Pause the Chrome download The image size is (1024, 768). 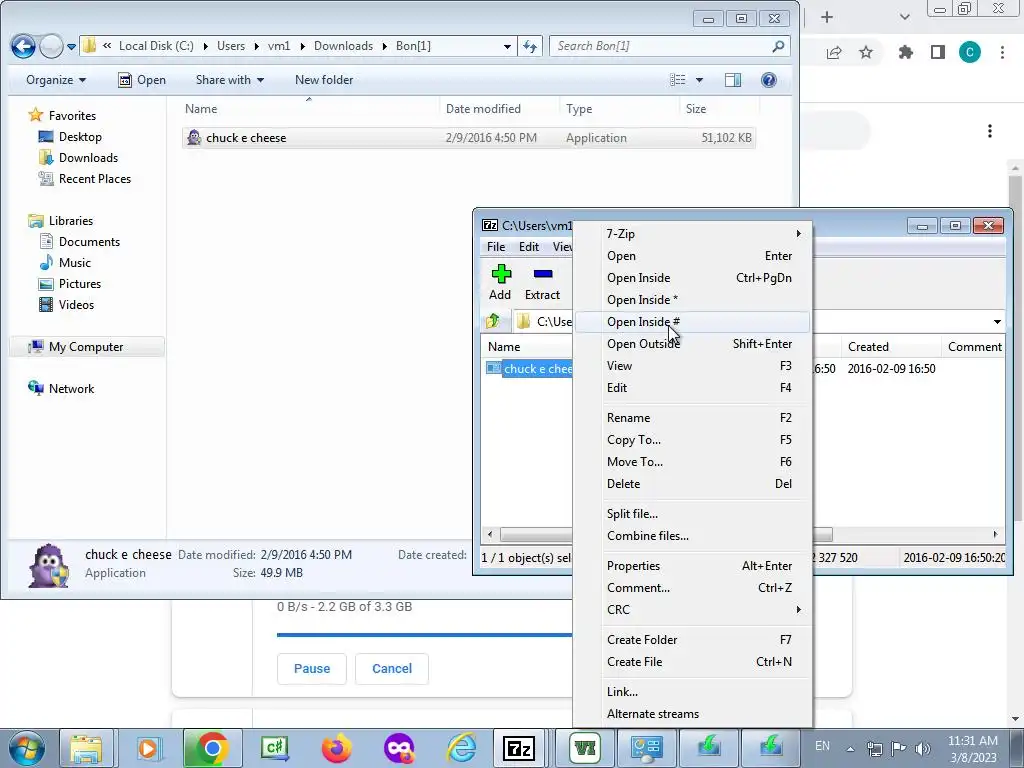pos(312,669)
